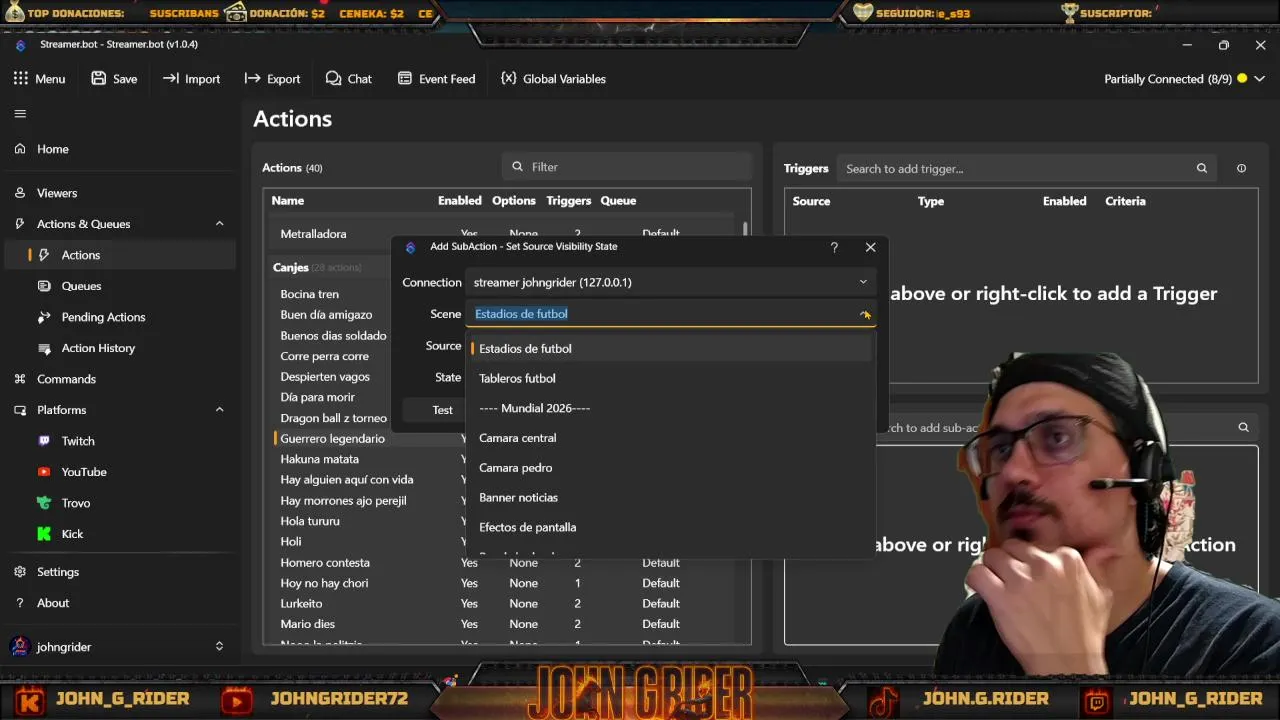This screenshot has height=720, width=1280.
Task: Open the Connection dropdown
Action: click(670, 283)
